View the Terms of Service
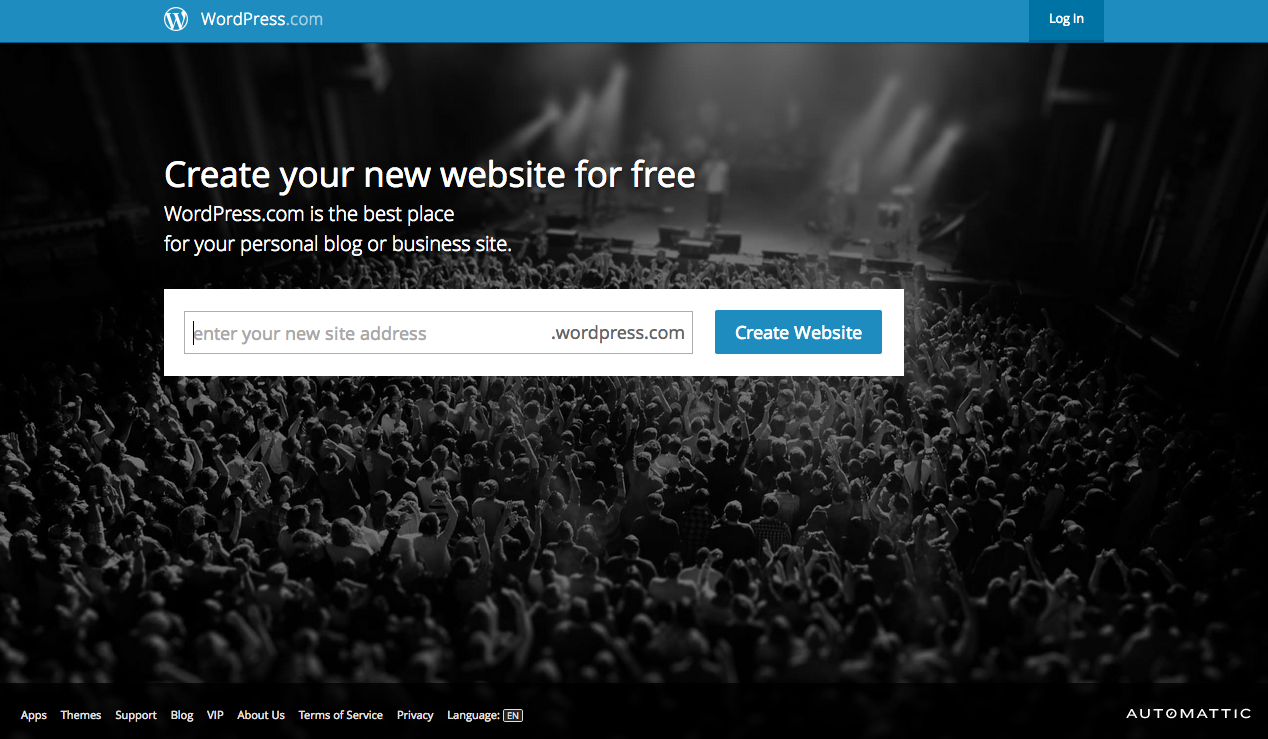This screenshot has width=1268, height=739. pos(341,715)
